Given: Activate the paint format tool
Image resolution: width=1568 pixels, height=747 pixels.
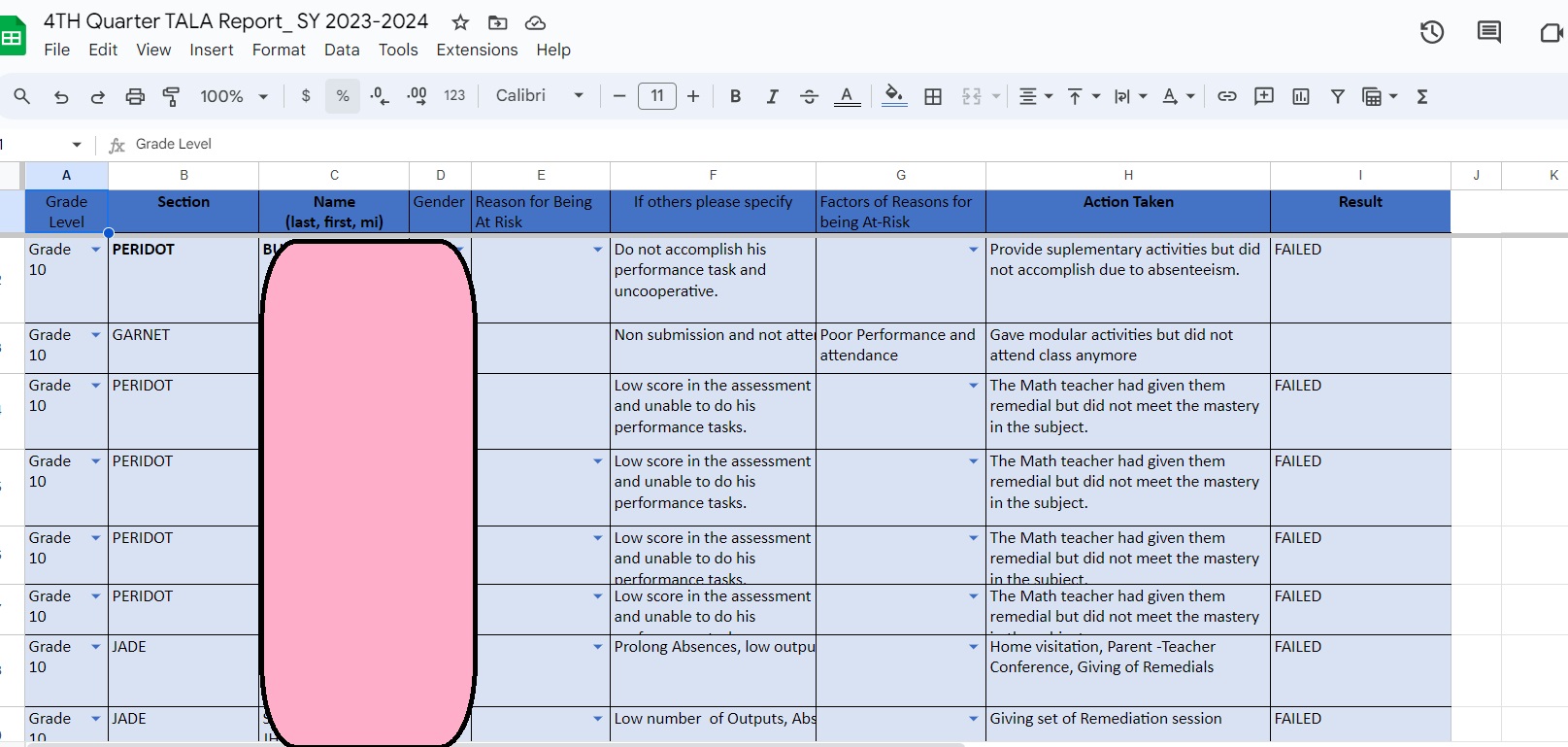Looking at the screenshot, I should tap(172, 96).
